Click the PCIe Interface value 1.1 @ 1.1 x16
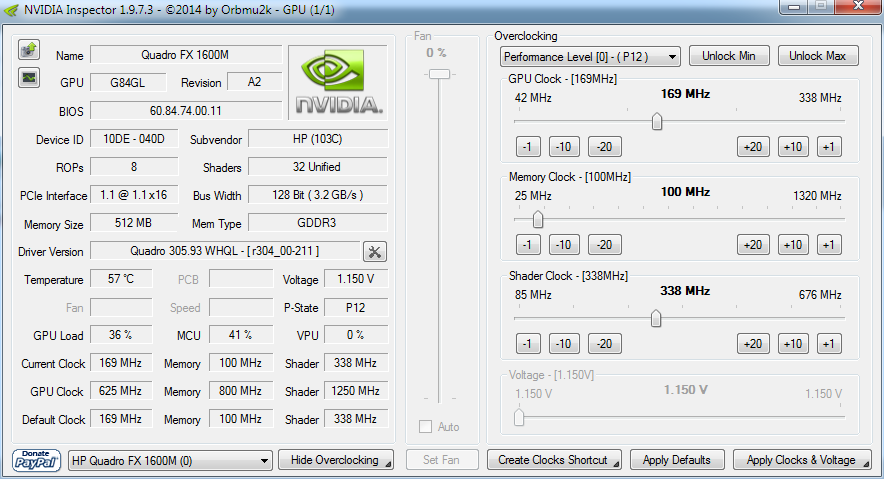Image resolution: width=884 pixels, height=479 pixels. point(134,195)
